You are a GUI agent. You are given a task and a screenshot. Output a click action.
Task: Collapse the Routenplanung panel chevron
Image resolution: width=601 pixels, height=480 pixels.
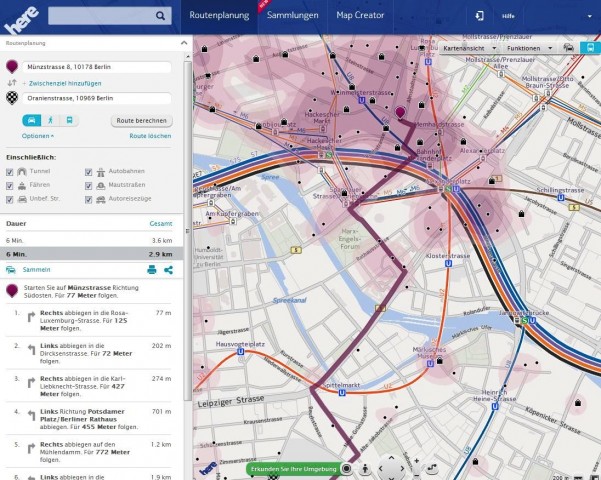coord(184,43)
